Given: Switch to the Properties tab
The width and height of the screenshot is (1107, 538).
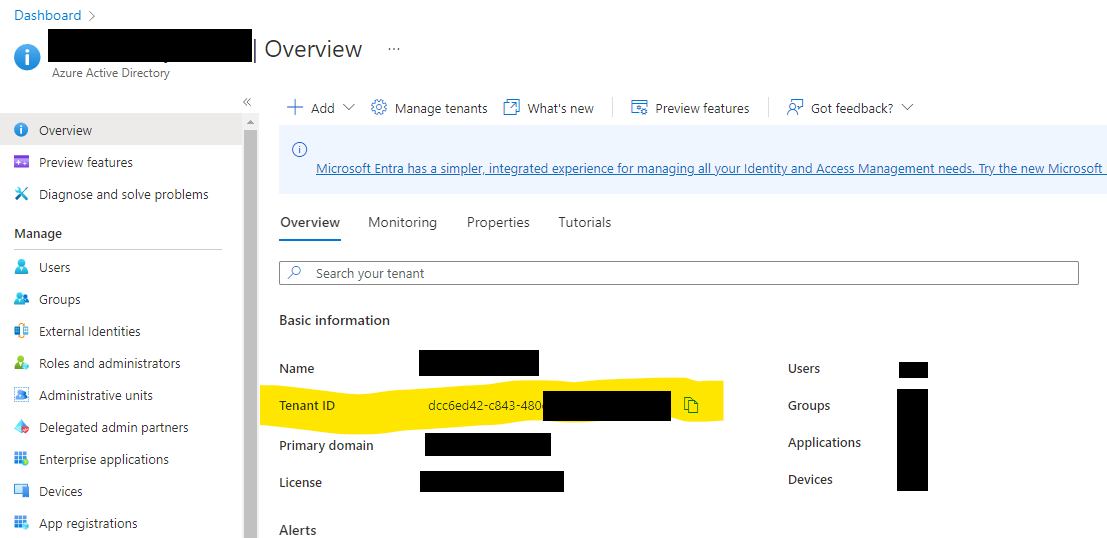Looking at the screenshot, I should coord(498,222).
